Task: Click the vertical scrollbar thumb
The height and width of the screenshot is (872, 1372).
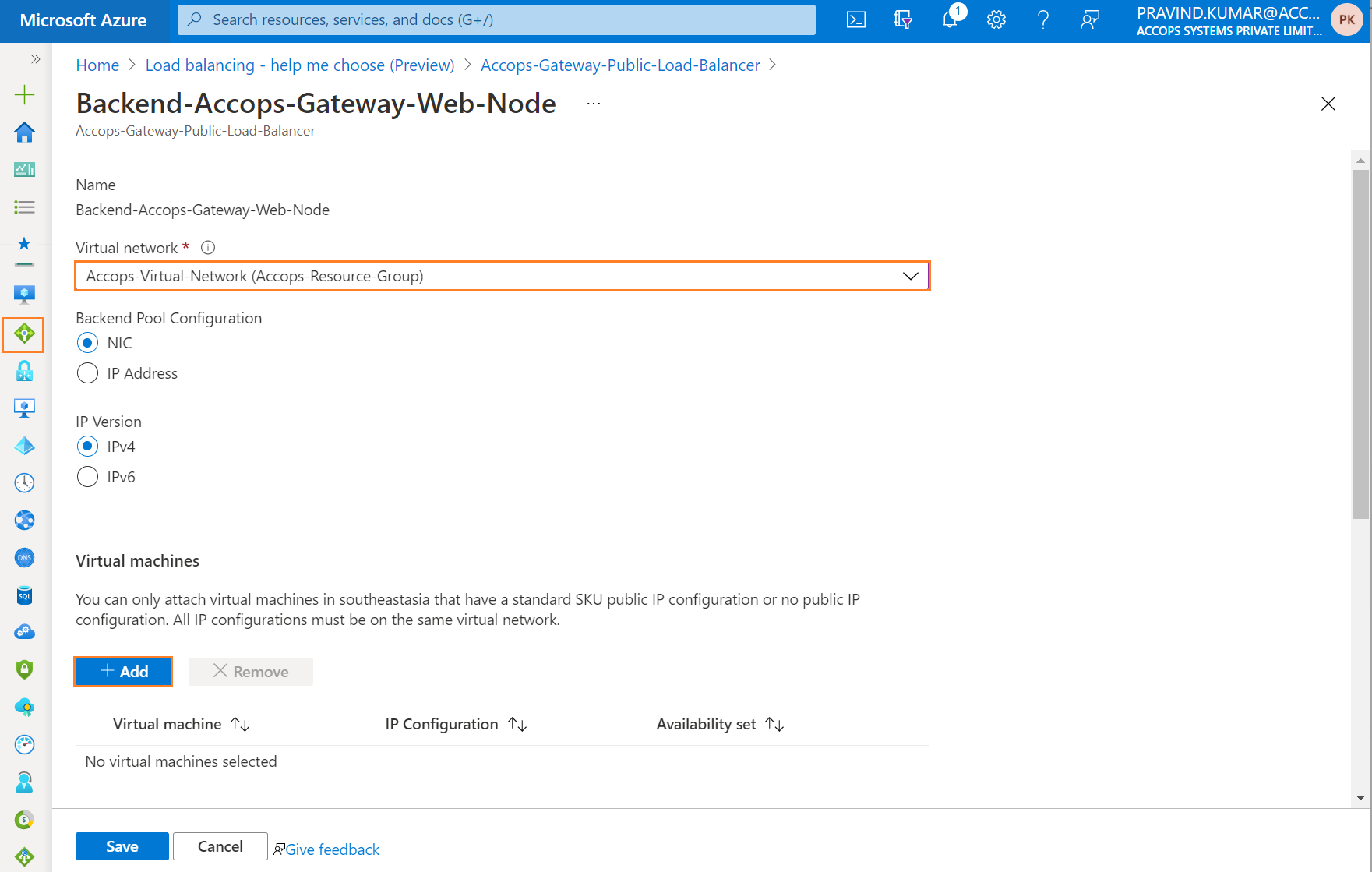Action: (1360, 344)
